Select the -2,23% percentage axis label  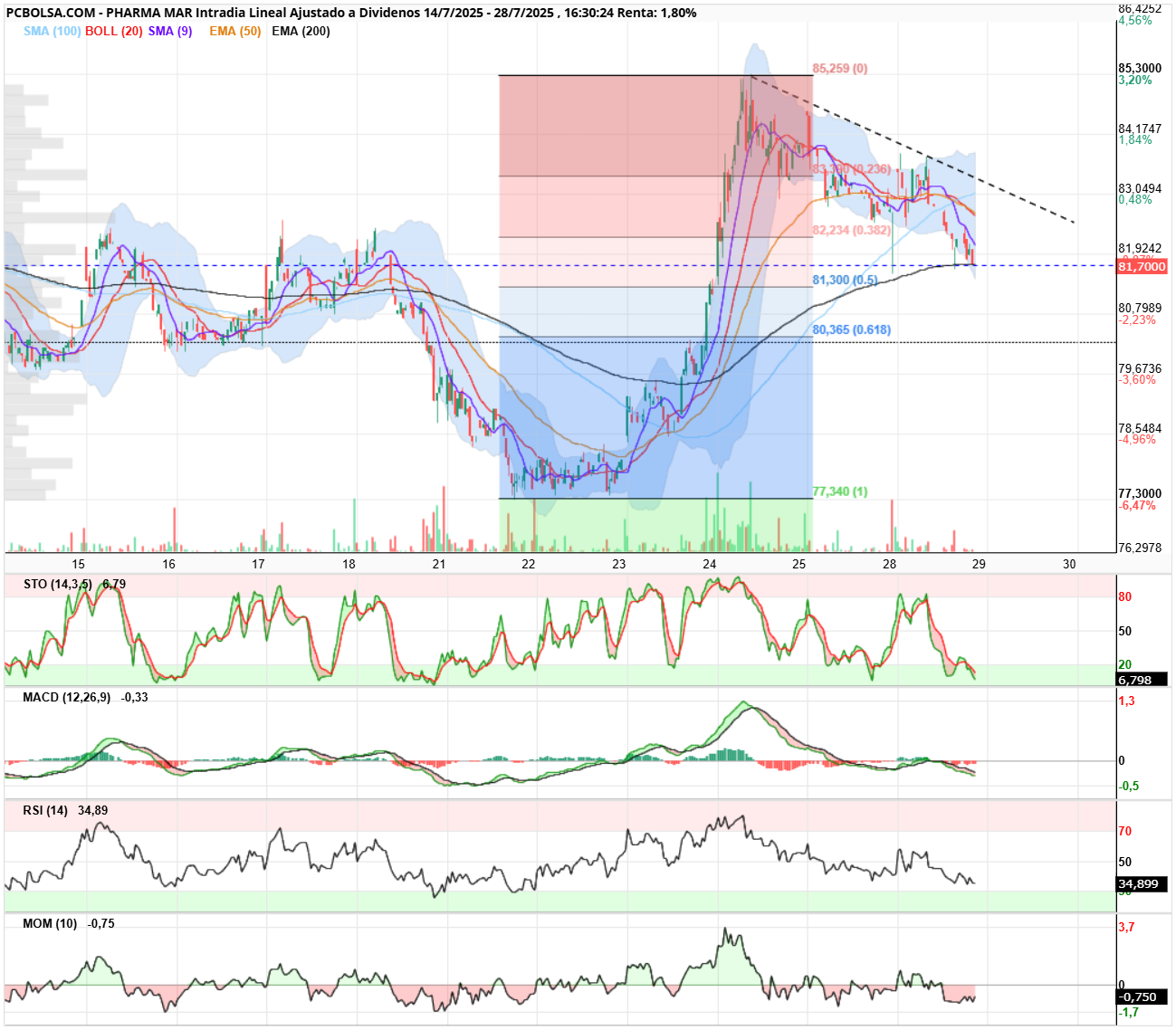tap(1137, 319)
